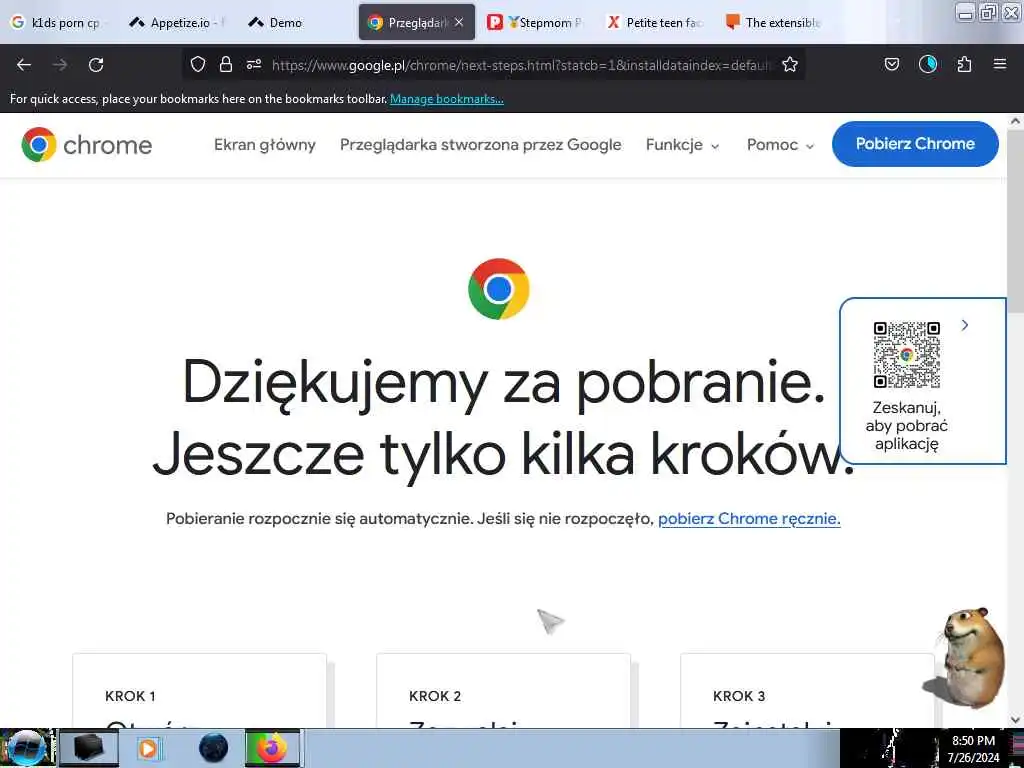Minimize the Firefox window
The width and height of the screenshot is (1024, 768).
click(x=965, y=12)
